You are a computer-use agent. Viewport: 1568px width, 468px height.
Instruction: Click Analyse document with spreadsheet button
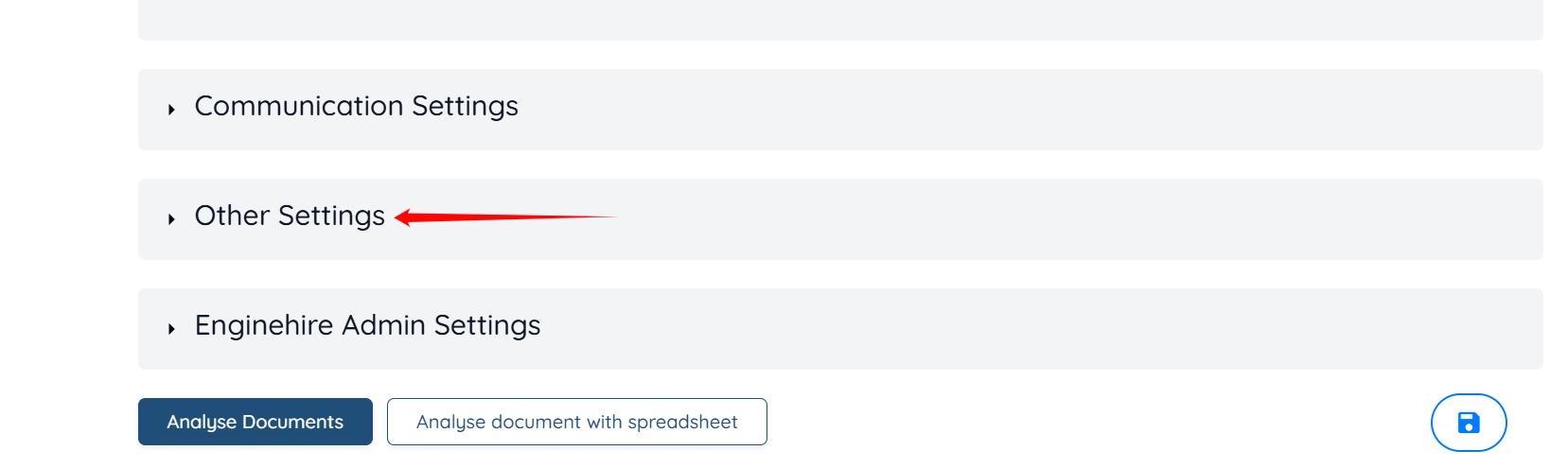click(x=577, y=422)
